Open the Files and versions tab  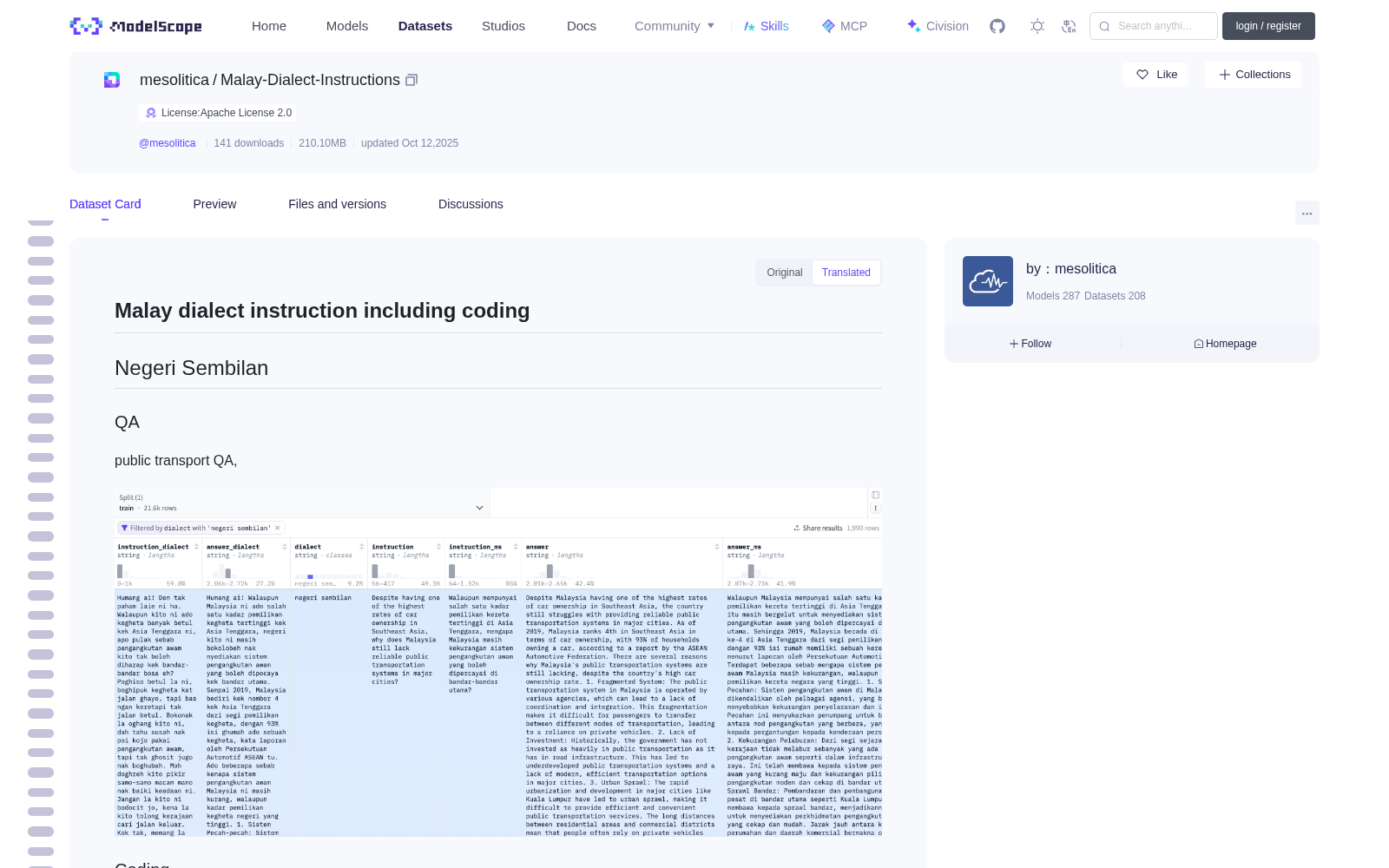[x=337, y=204]
